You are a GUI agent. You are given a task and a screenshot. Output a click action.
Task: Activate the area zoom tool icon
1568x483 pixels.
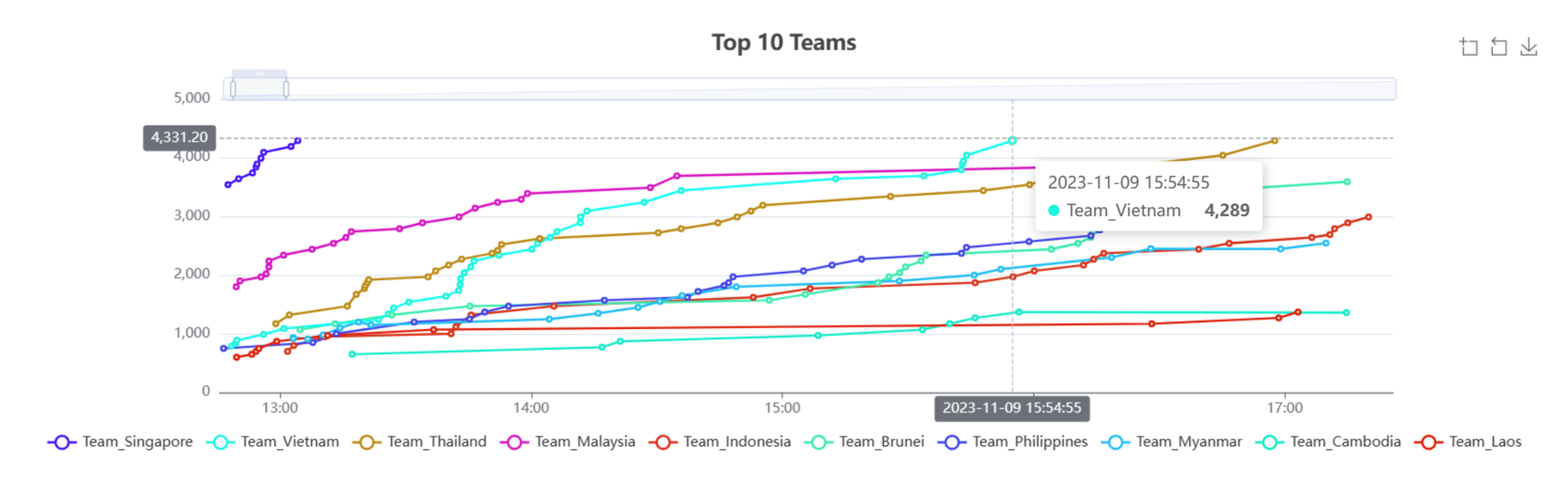1469,47
